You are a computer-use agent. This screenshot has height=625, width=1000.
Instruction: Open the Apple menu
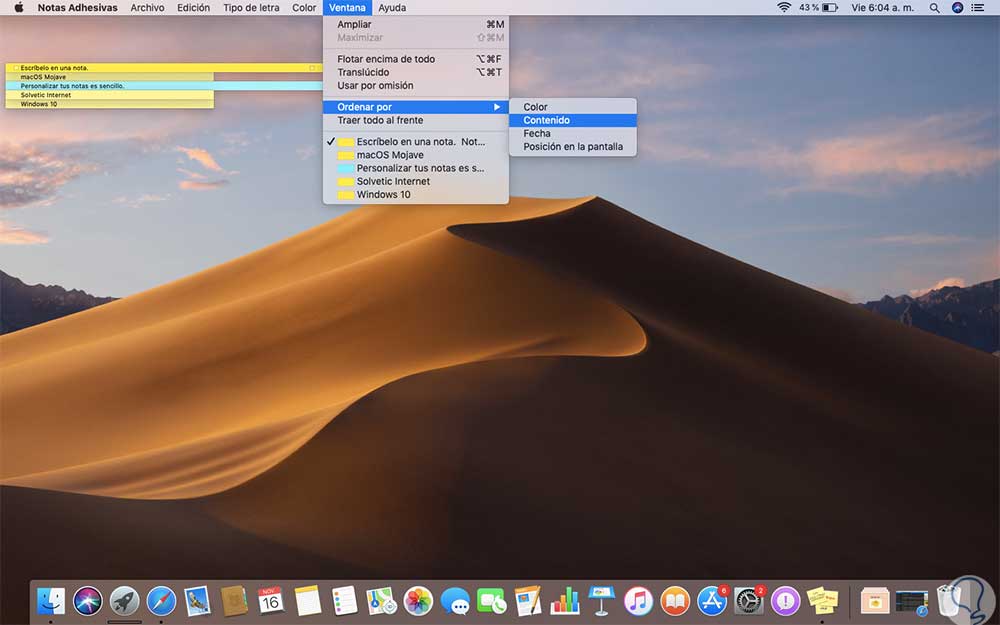tap(18, 8)
